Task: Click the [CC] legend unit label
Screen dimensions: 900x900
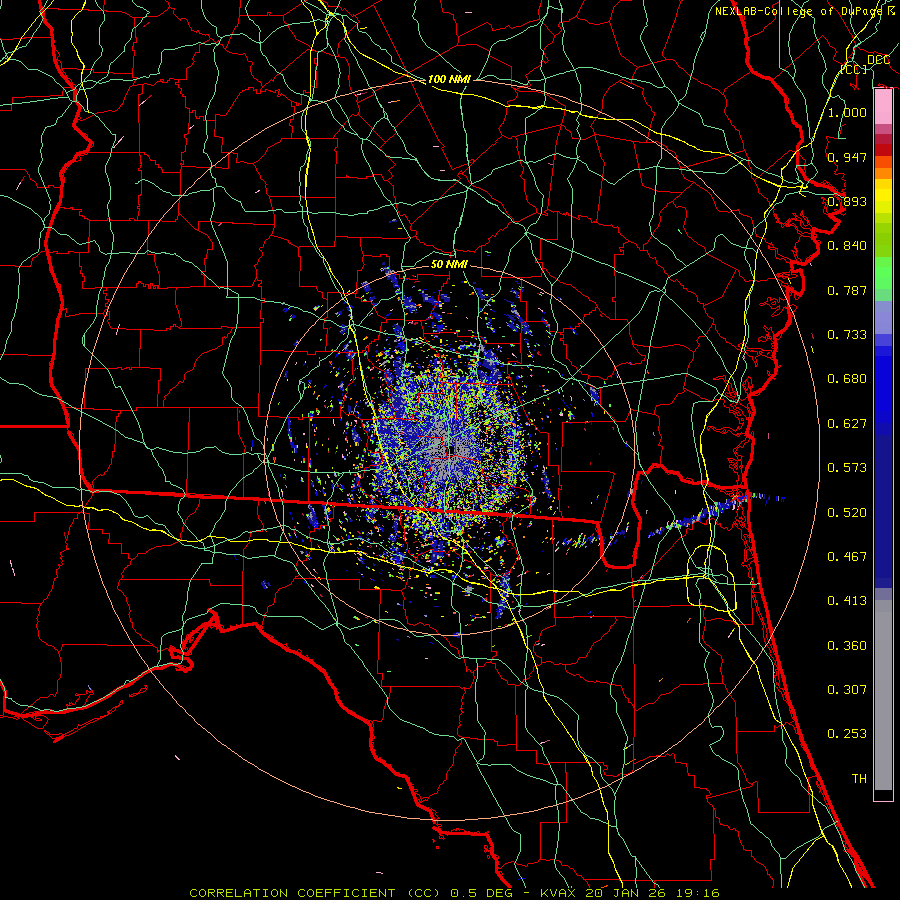Action: (854, 69)
